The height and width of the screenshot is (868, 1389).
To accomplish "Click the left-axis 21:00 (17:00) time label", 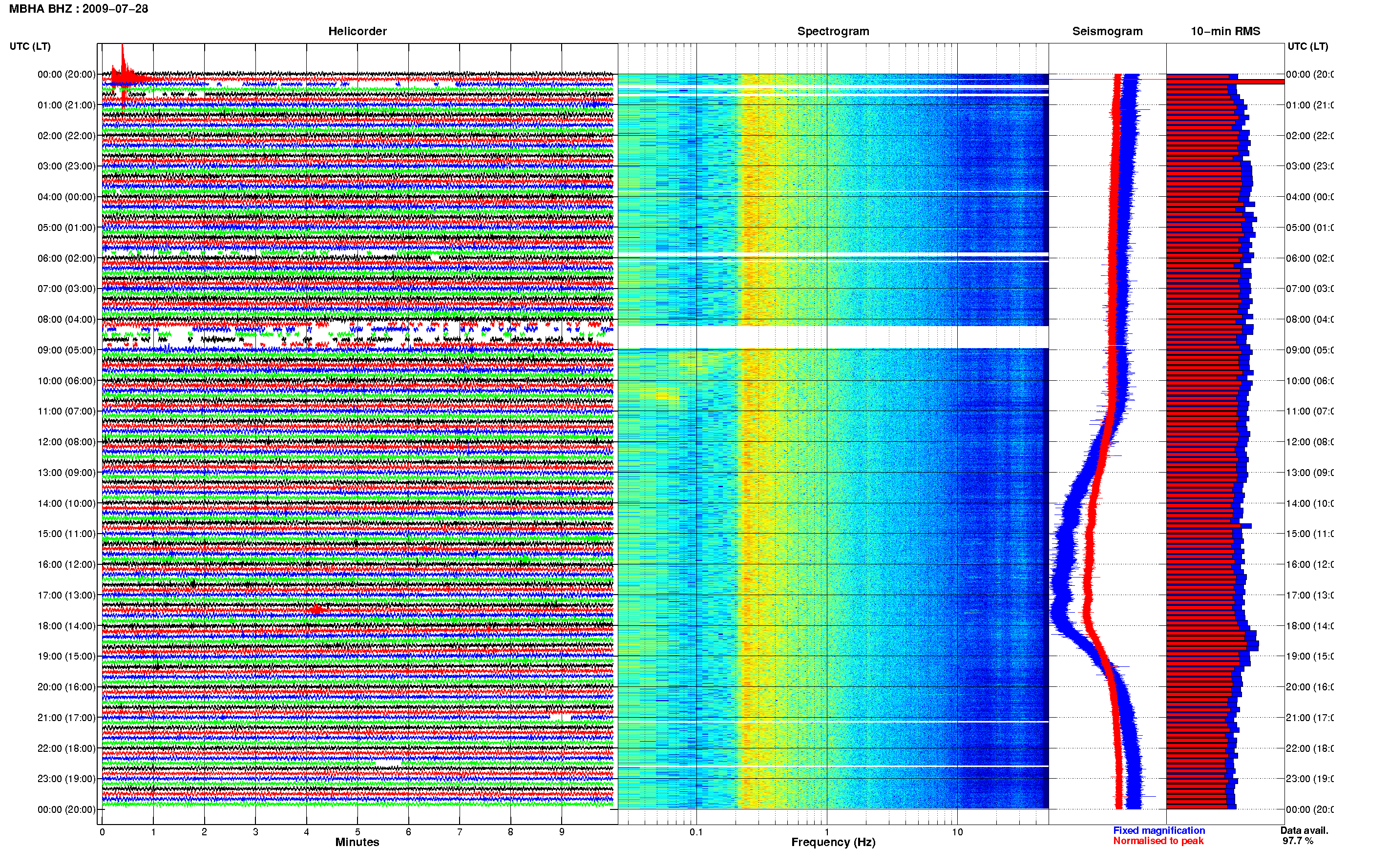I will tap(66, 718).
